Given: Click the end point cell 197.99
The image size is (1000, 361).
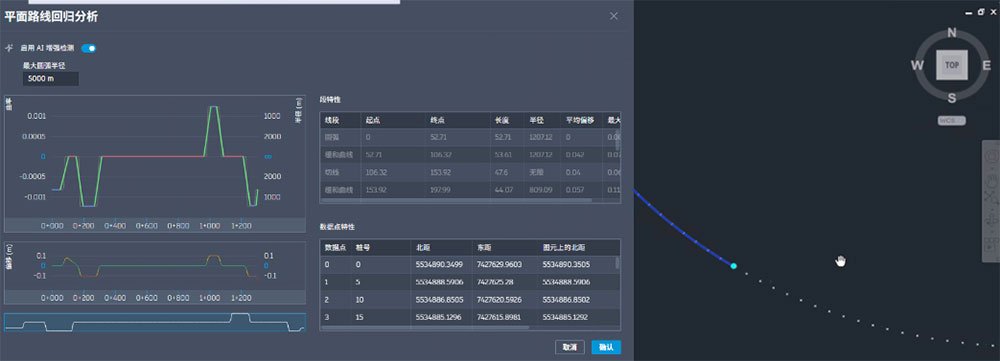Looking at the screenshot, I should (x=440, y=189).
